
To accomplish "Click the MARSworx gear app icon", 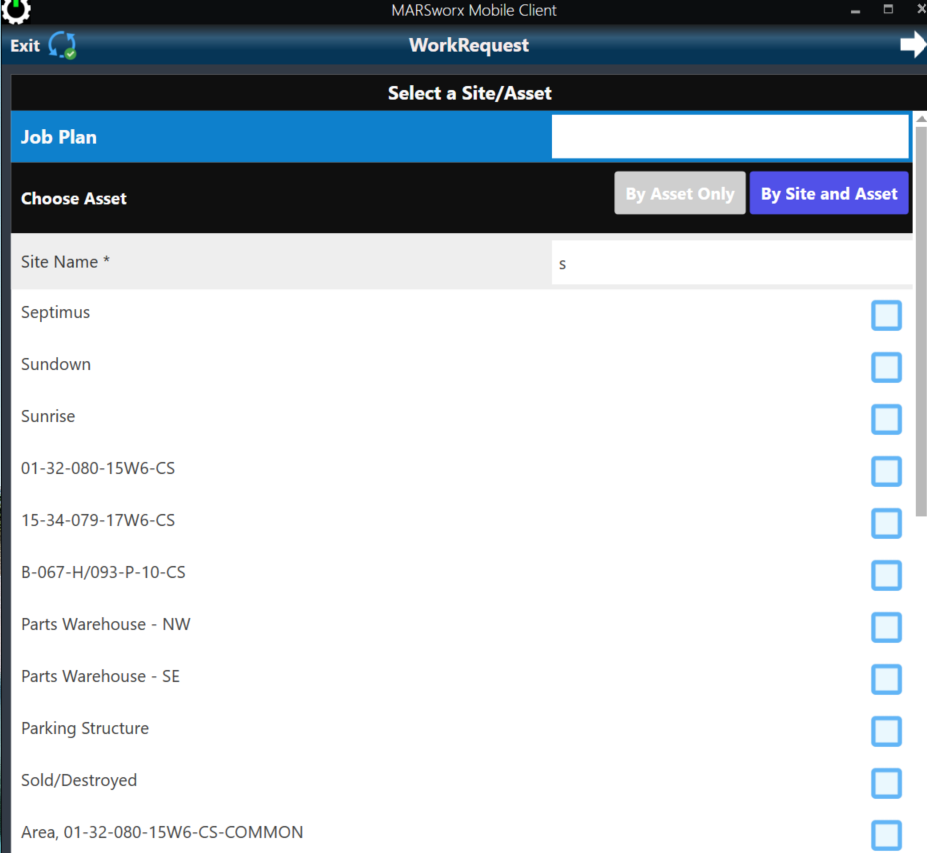I will [x=15, y=11].
